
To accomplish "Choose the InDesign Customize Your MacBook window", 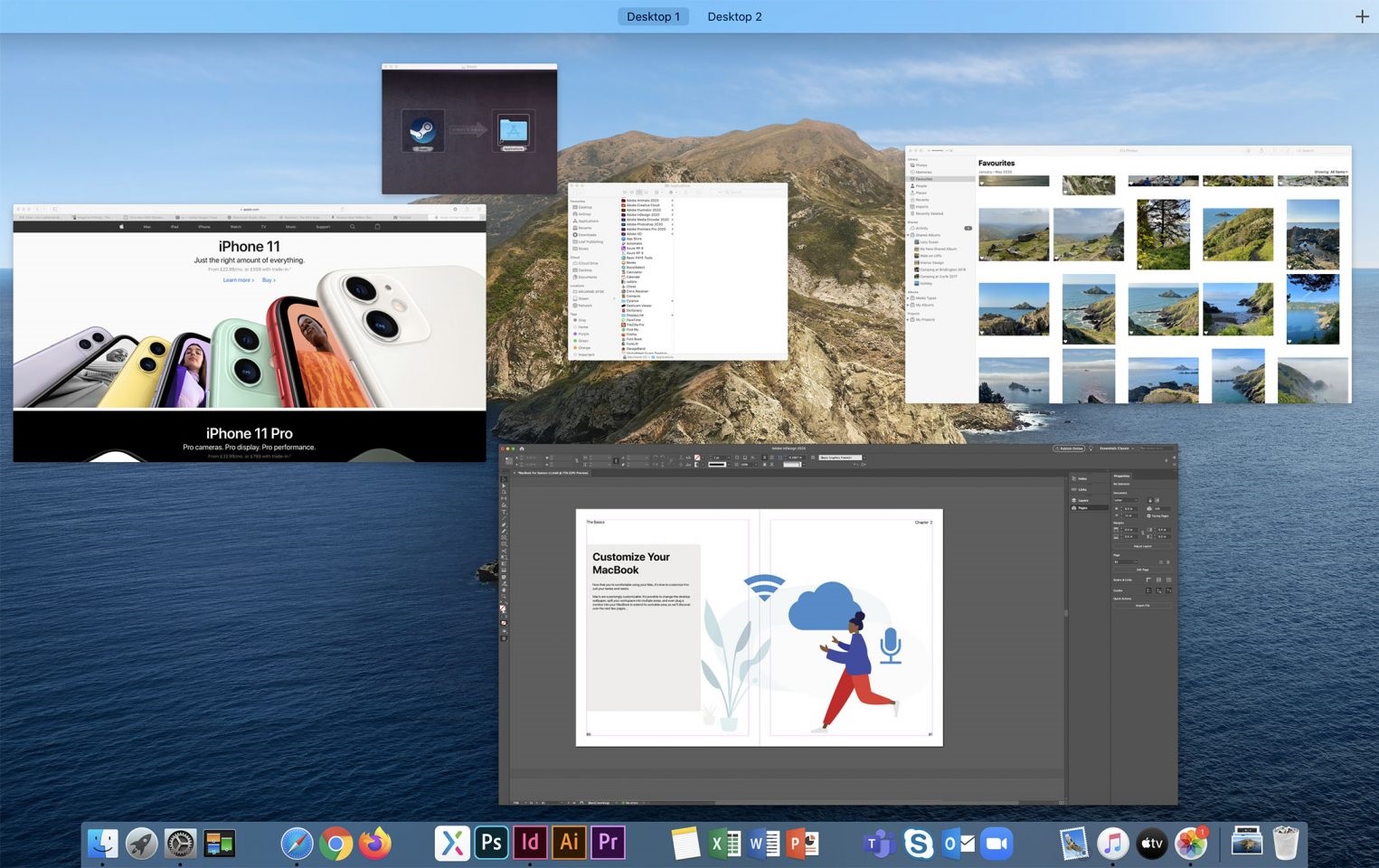I will [x=837, y=624].
